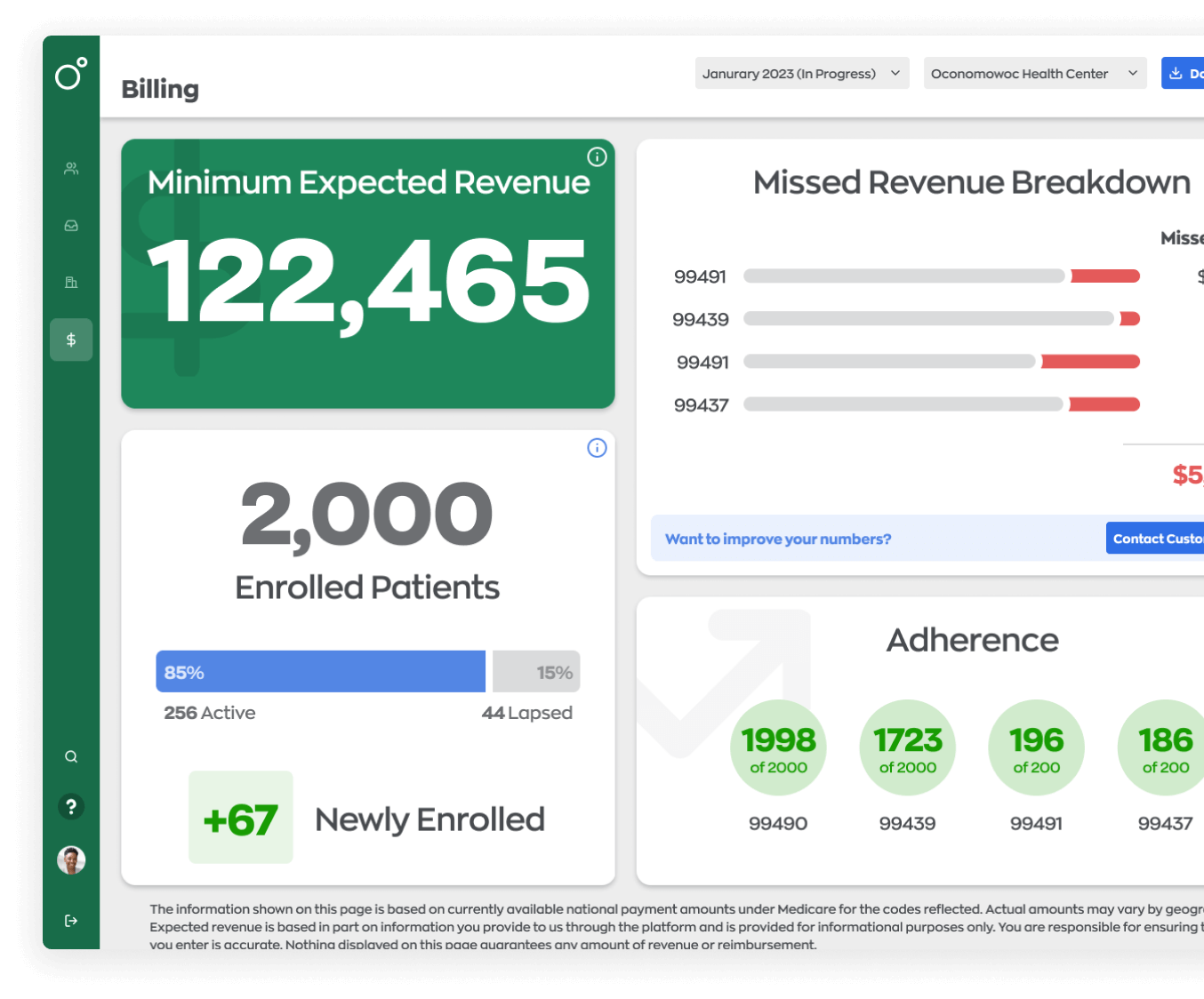Click the +67 Newly Enrolled badge
The width and height of the screenshot is (1204, 999).
point(240,818)
